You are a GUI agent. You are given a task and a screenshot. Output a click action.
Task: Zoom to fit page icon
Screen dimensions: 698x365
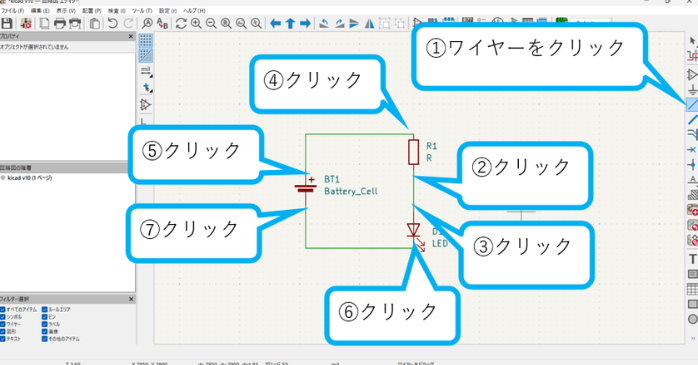pyautogui.click(x=226, y=23)
